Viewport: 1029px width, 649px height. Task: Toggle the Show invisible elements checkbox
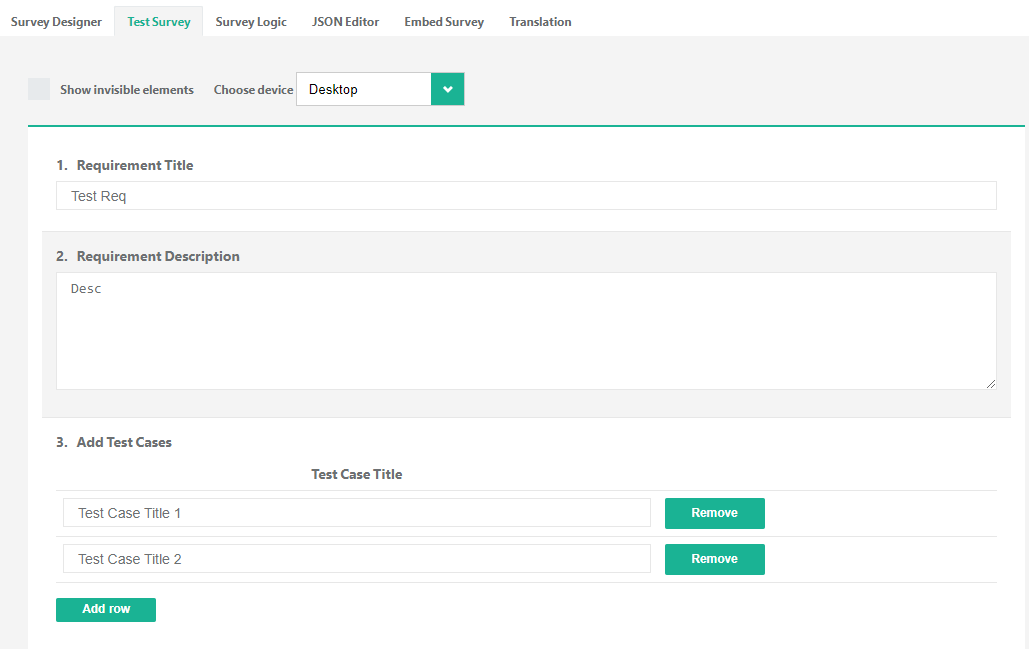[x=39, y=89]
